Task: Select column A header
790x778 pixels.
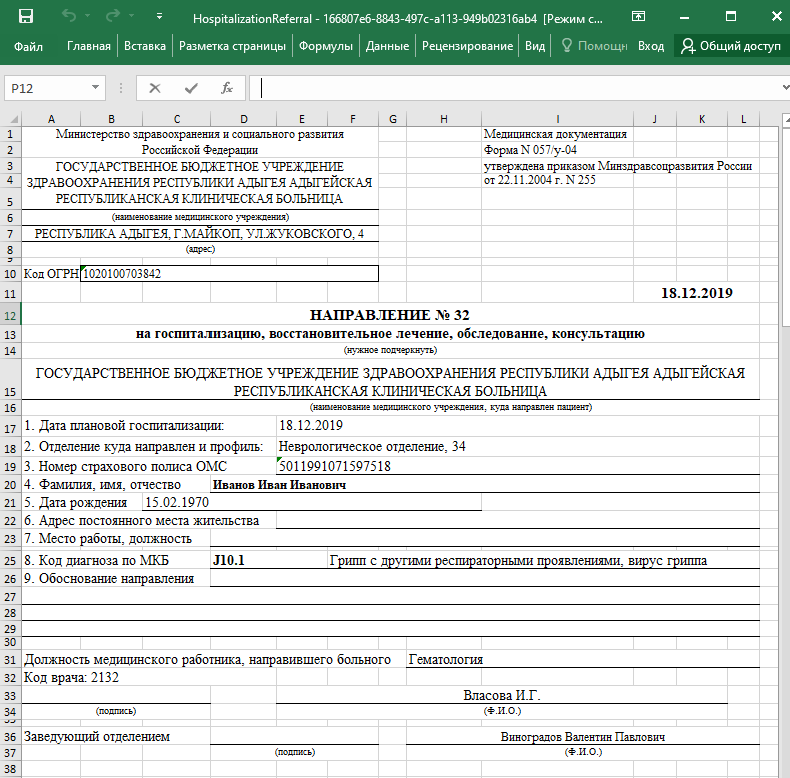Action: 51,119
